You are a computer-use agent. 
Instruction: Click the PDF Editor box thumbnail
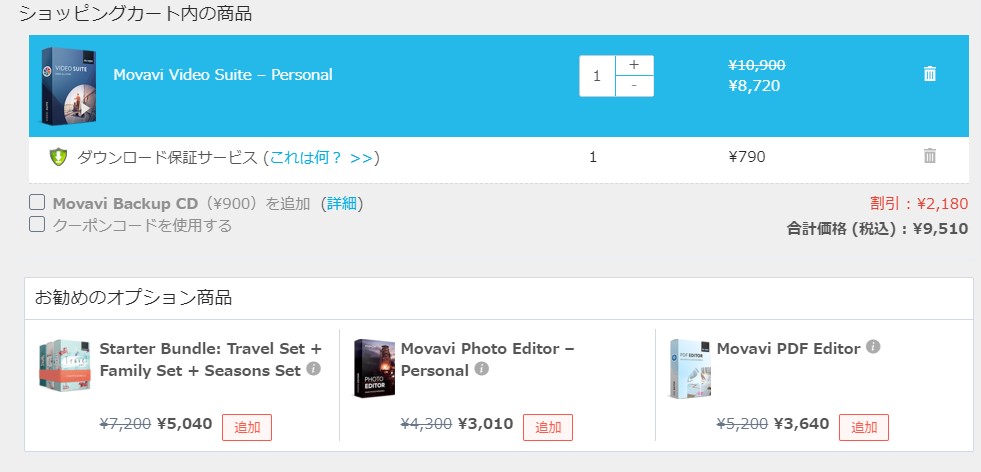(x=690, y=369)
